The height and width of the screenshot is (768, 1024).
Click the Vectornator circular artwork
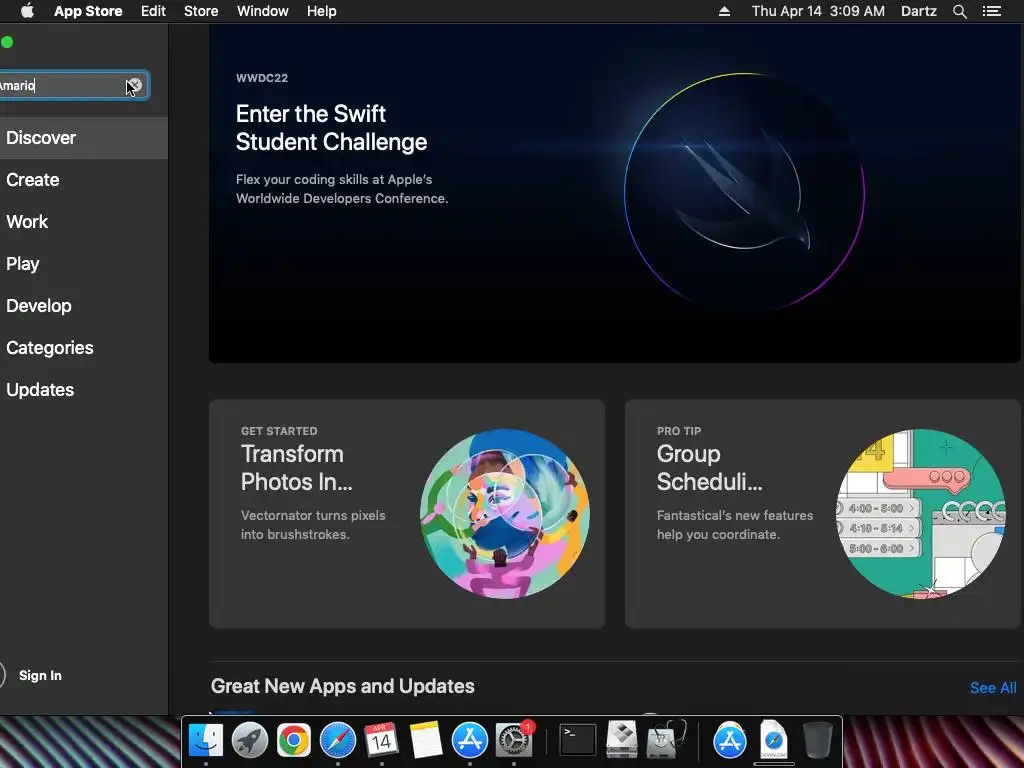pos(505,514)
